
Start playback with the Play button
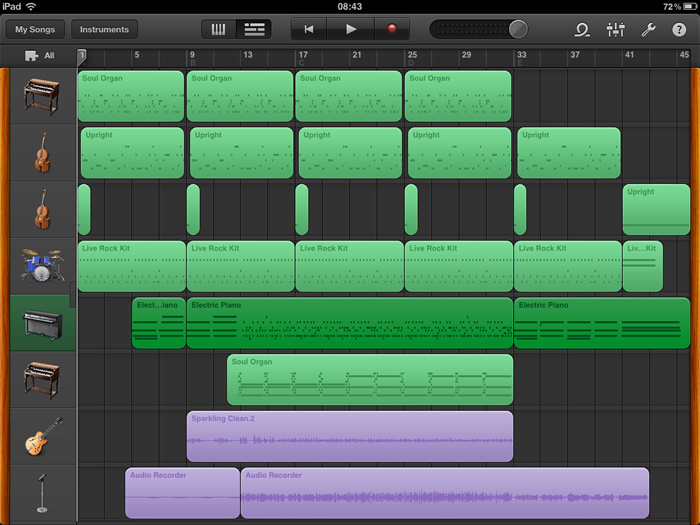[351, 29]
